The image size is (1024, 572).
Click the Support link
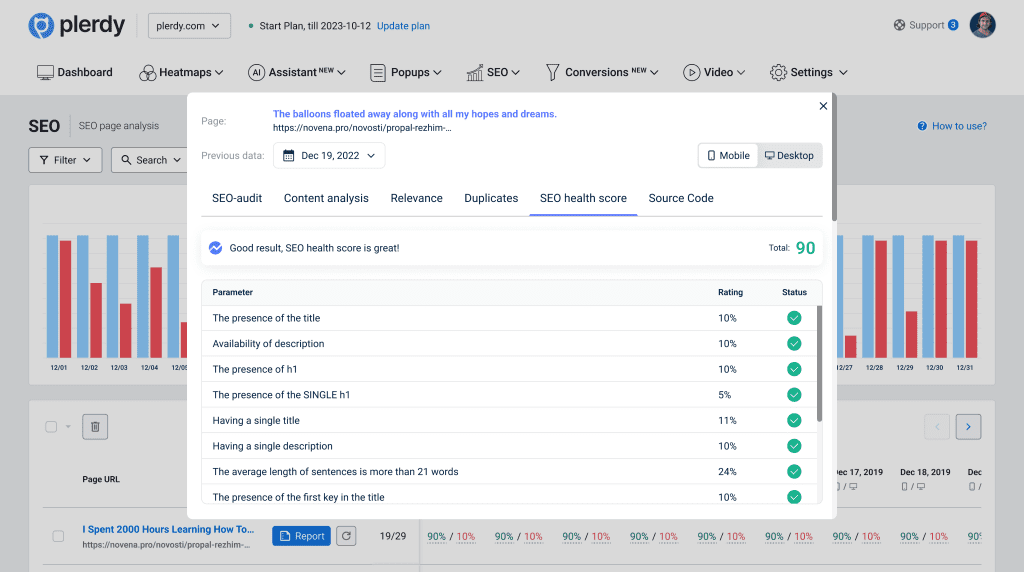click(x=926, y=25)
